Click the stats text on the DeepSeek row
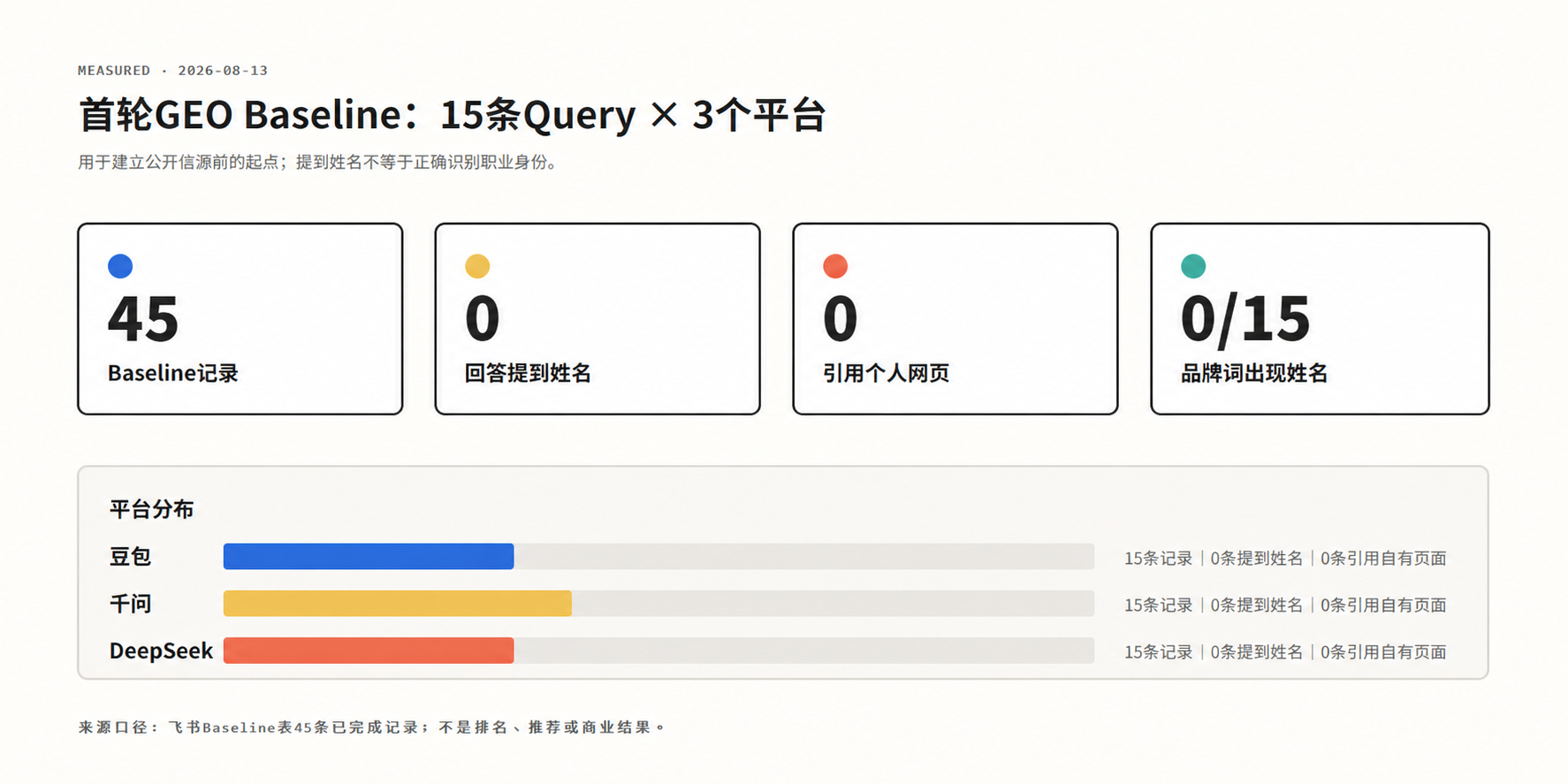This screenshot has height=784, width=1568. click(1285, 652)
